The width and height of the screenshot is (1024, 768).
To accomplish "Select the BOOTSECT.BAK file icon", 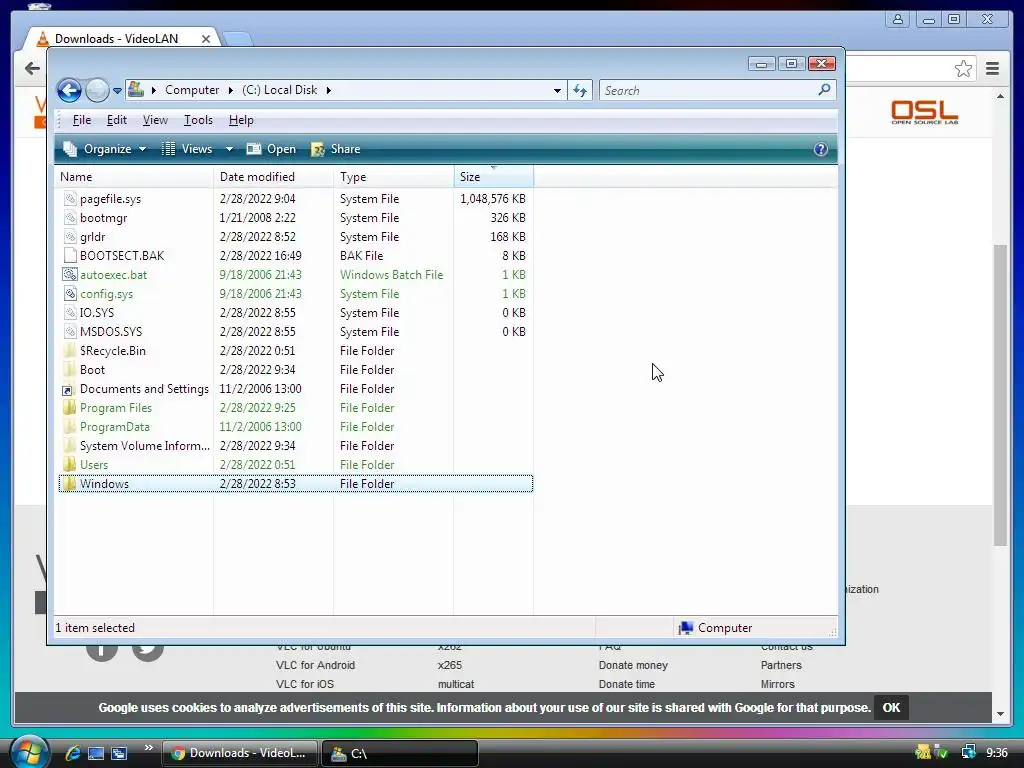I will pos(70,255).
